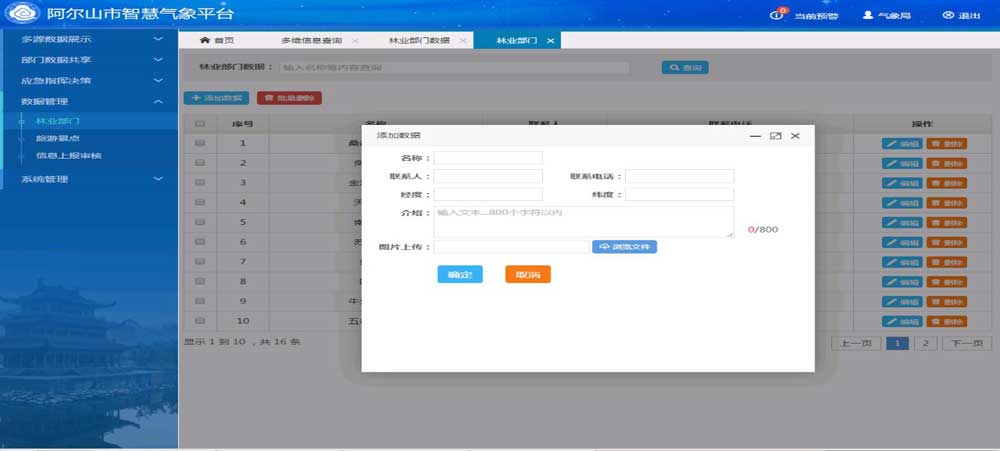
Task: Click the 气象局 user icon
Action: click(x=869, y=16)
